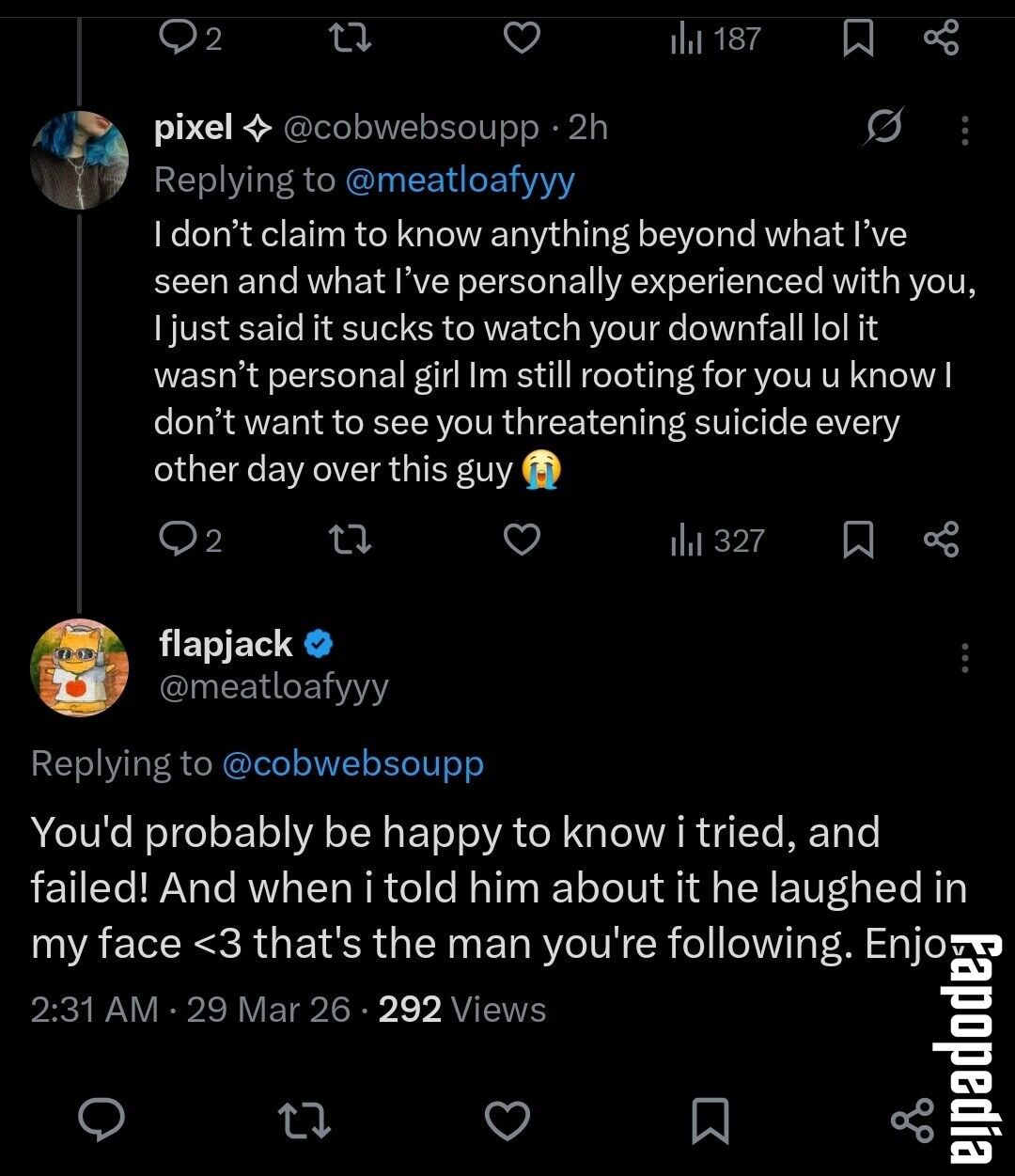1015x1176 pixels.
Task: Open more options on flapjack's tweet
Action: 964,658
